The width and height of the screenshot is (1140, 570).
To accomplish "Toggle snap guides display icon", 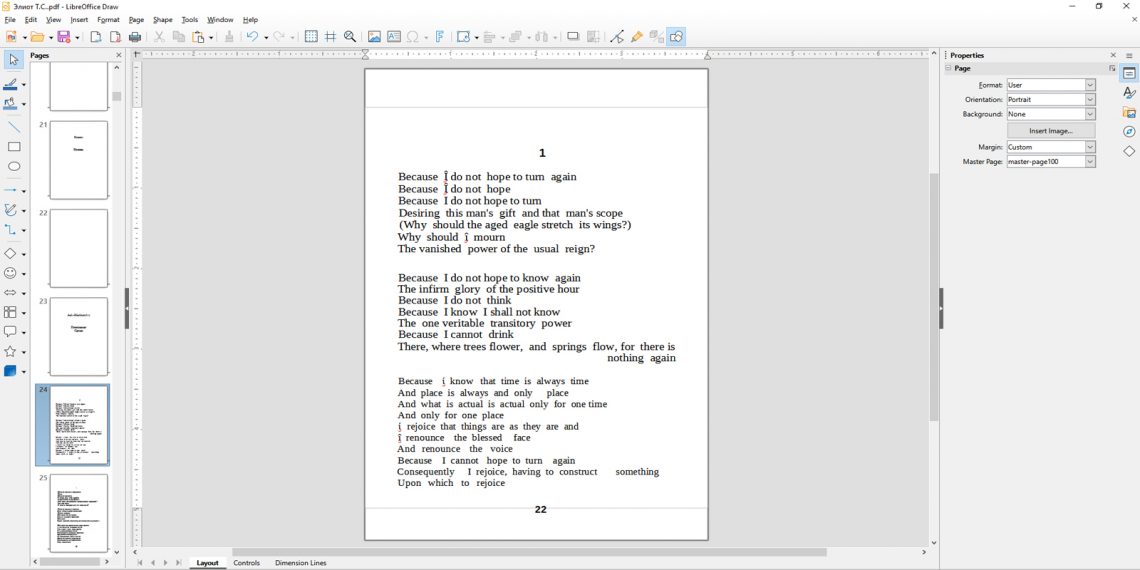I will (330, 37).
